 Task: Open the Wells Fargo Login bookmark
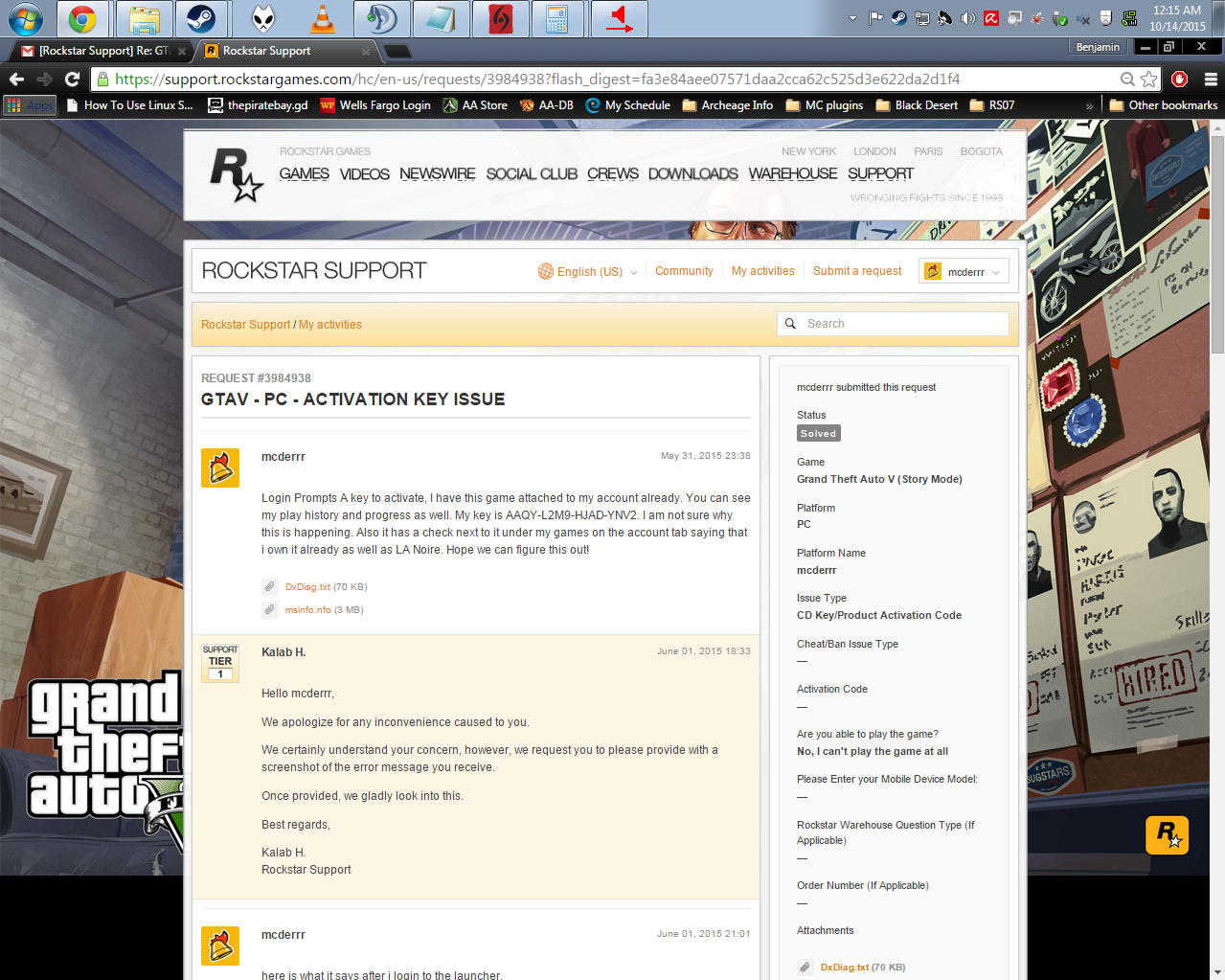[374, 105]
